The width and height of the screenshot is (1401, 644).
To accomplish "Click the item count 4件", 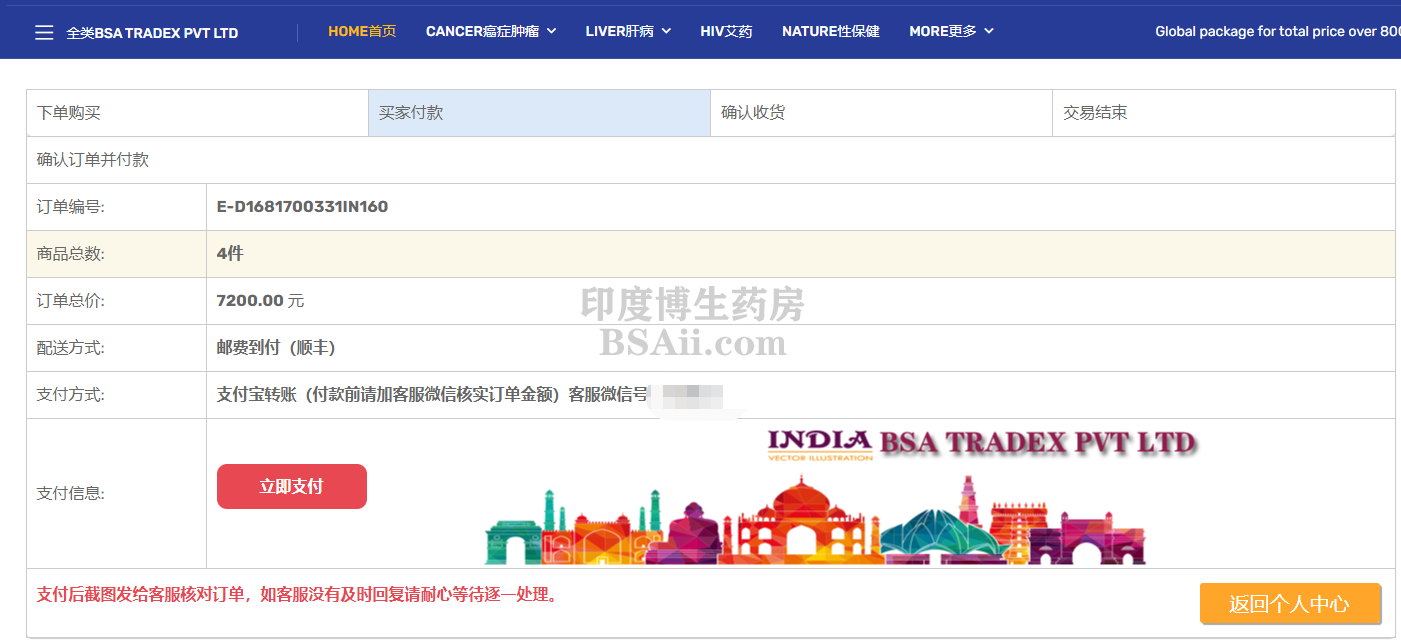I will coord(230,254).
